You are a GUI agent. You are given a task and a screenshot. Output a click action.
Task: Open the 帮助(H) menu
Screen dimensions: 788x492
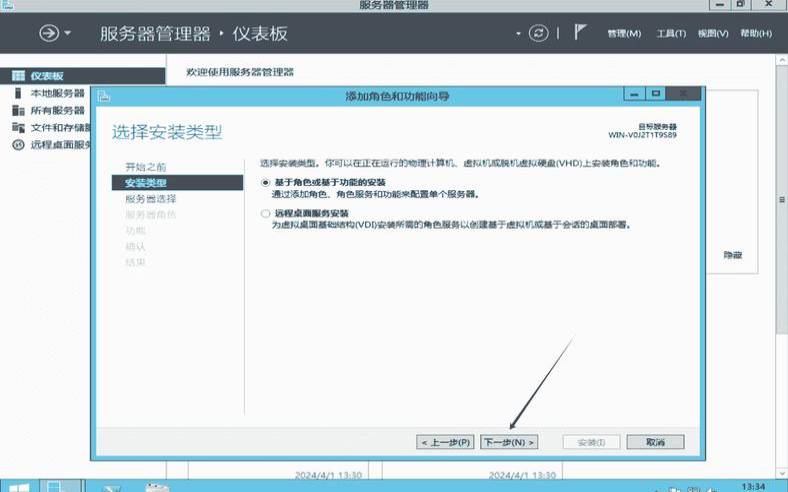756,34
